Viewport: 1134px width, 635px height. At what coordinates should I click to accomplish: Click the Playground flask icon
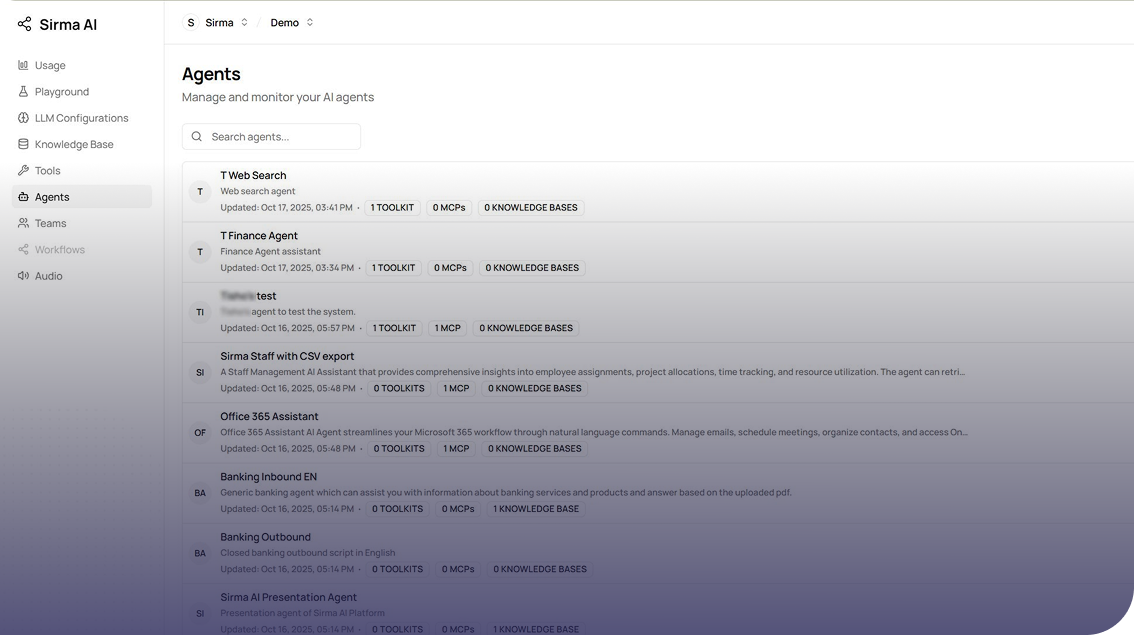[x=23, y=91]
